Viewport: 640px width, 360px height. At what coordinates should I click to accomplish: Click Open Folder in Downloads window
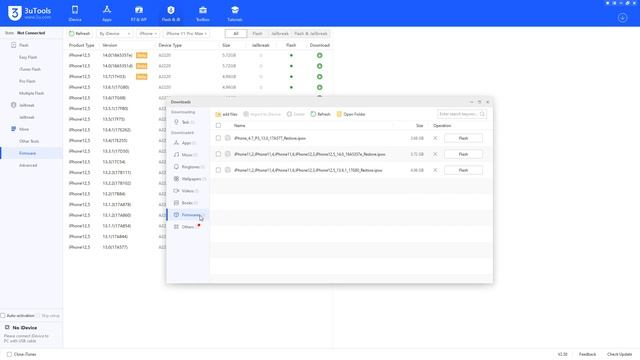pyautogui.click(x=351, y=114)
